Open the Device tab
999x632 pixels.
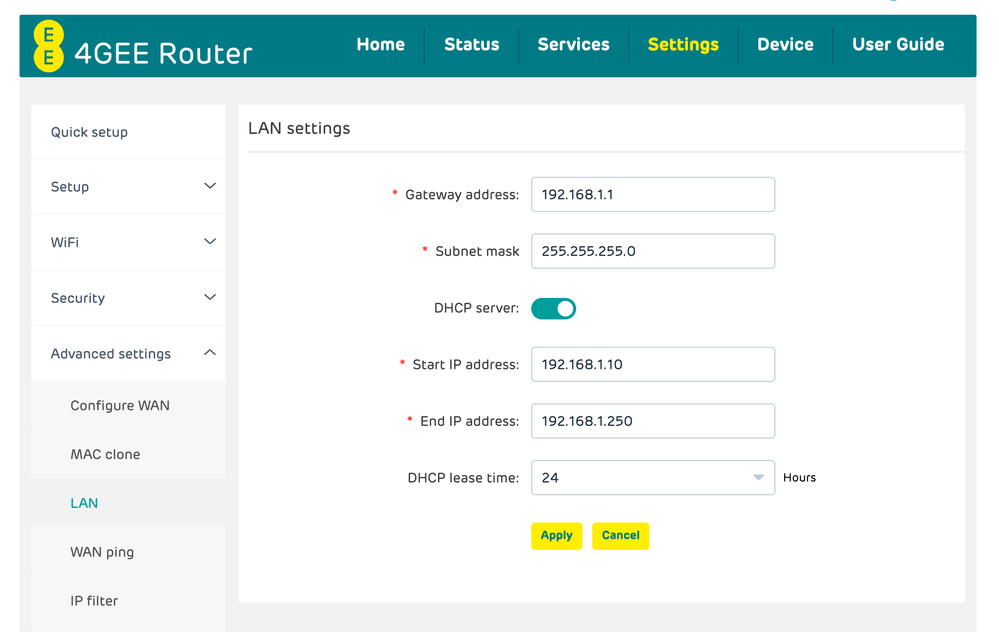pyautogui.click(x=785, y=44)
